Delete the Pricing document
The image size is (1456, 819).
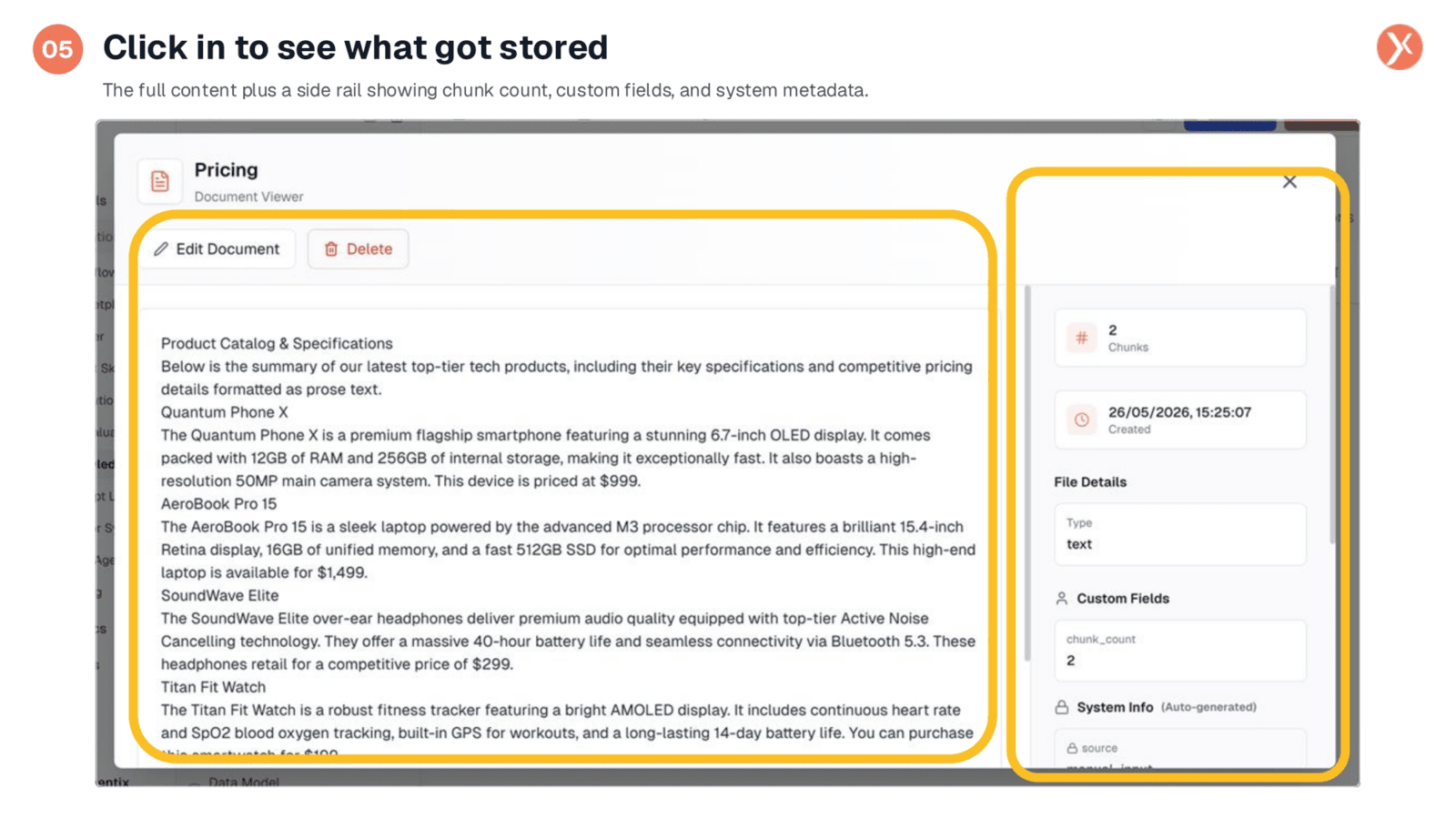click(358, 248)
